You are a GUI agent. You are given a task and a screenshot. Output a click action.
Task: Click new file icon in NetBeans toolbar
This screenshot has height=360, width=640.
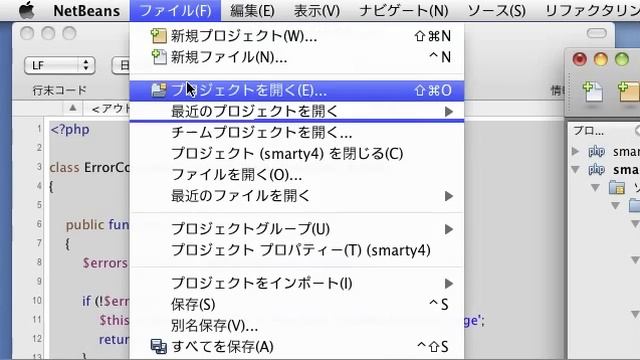592,91
